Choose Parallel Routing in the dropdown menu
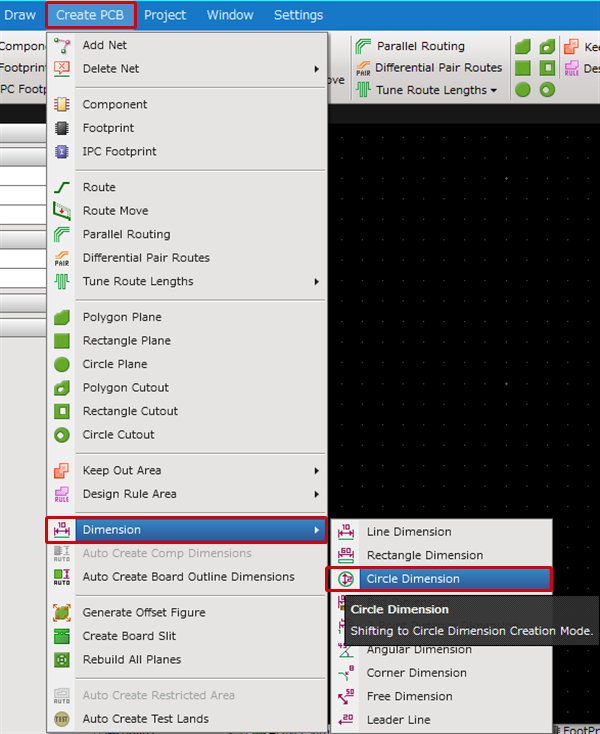Viewport: 600px width, 734px height. (186, 234)
